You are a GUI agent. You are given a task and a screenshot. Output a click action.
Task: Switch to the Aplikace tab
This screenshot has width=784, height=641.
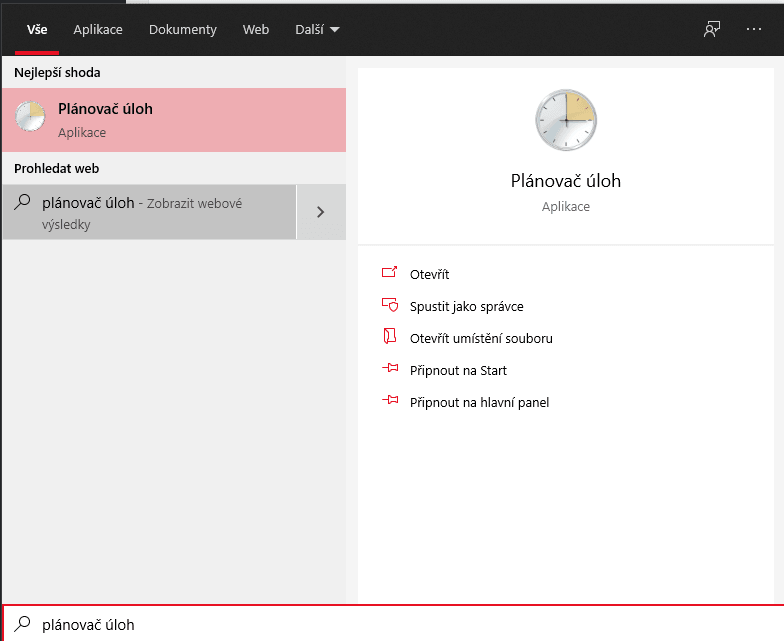tap(98, 30)
